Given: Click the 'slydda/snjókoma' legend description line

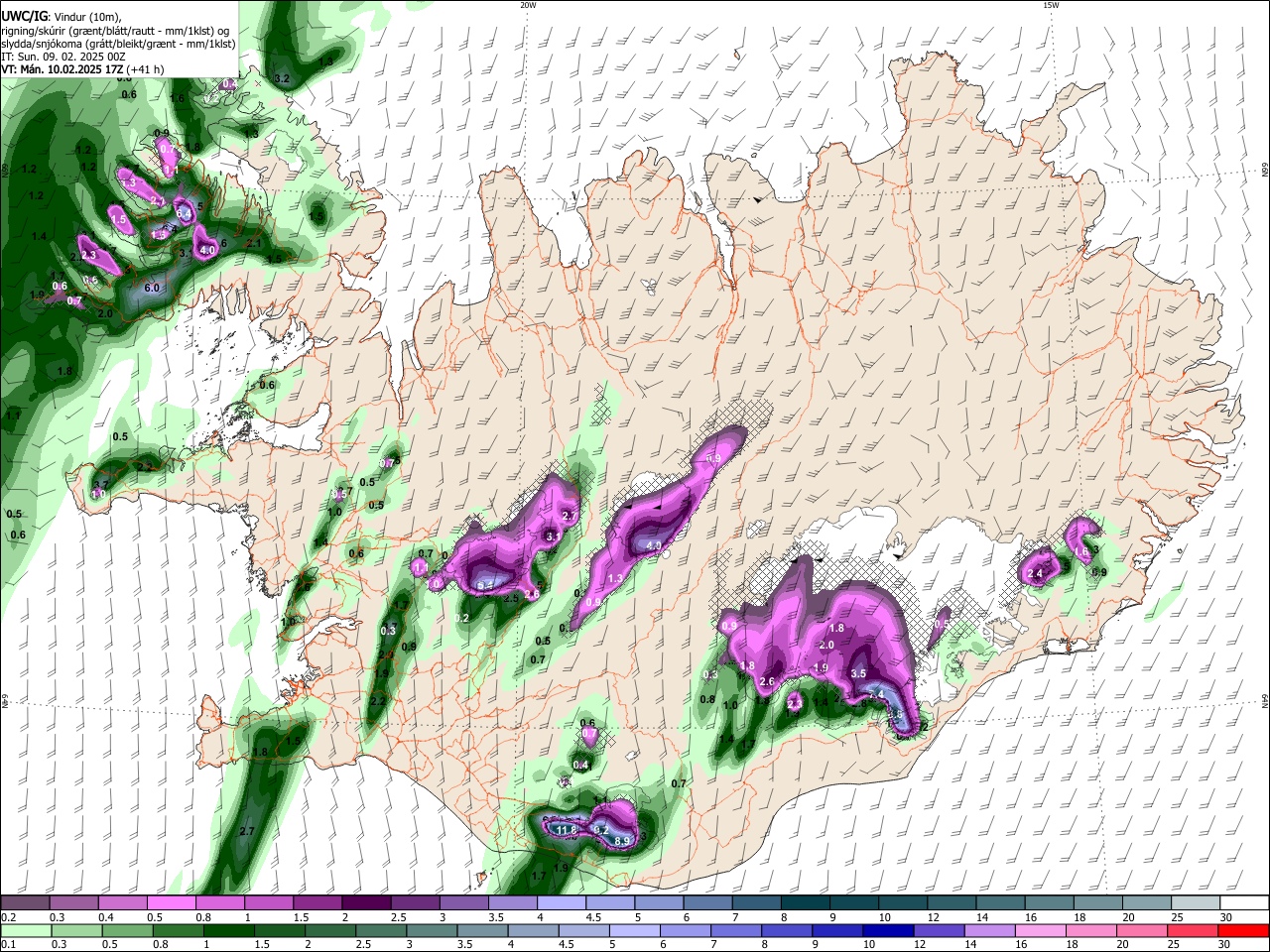Looking at the screenshot, I should click(x=118, y=44).
